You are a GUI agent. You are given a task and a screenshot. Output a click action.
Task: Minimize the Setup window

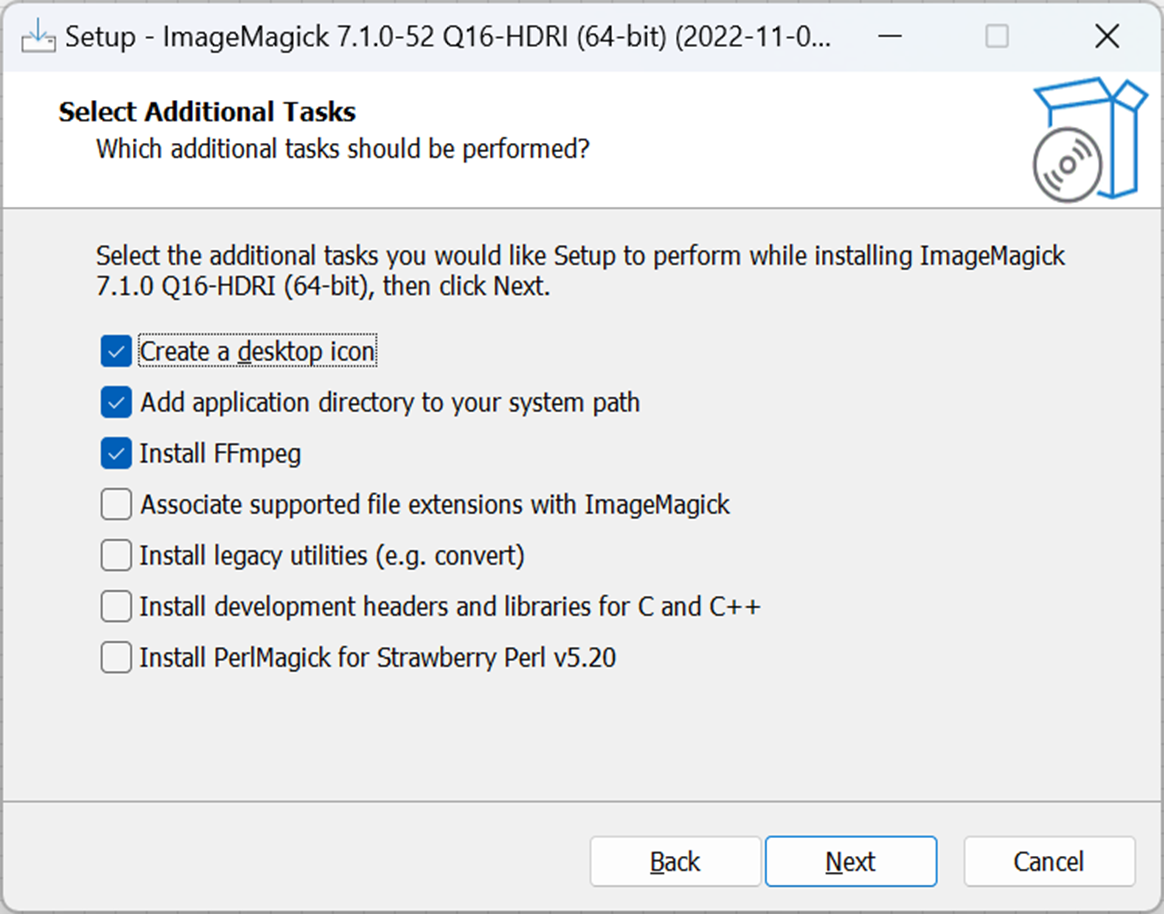tap(889, 36)
